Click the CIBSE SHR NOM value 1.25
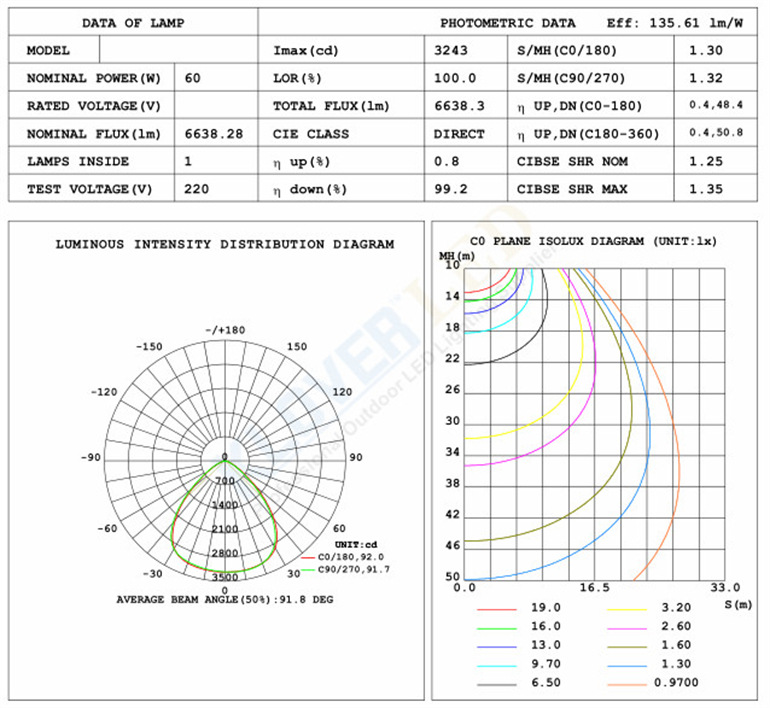The image size is (770, 708). tap(706, 161)
